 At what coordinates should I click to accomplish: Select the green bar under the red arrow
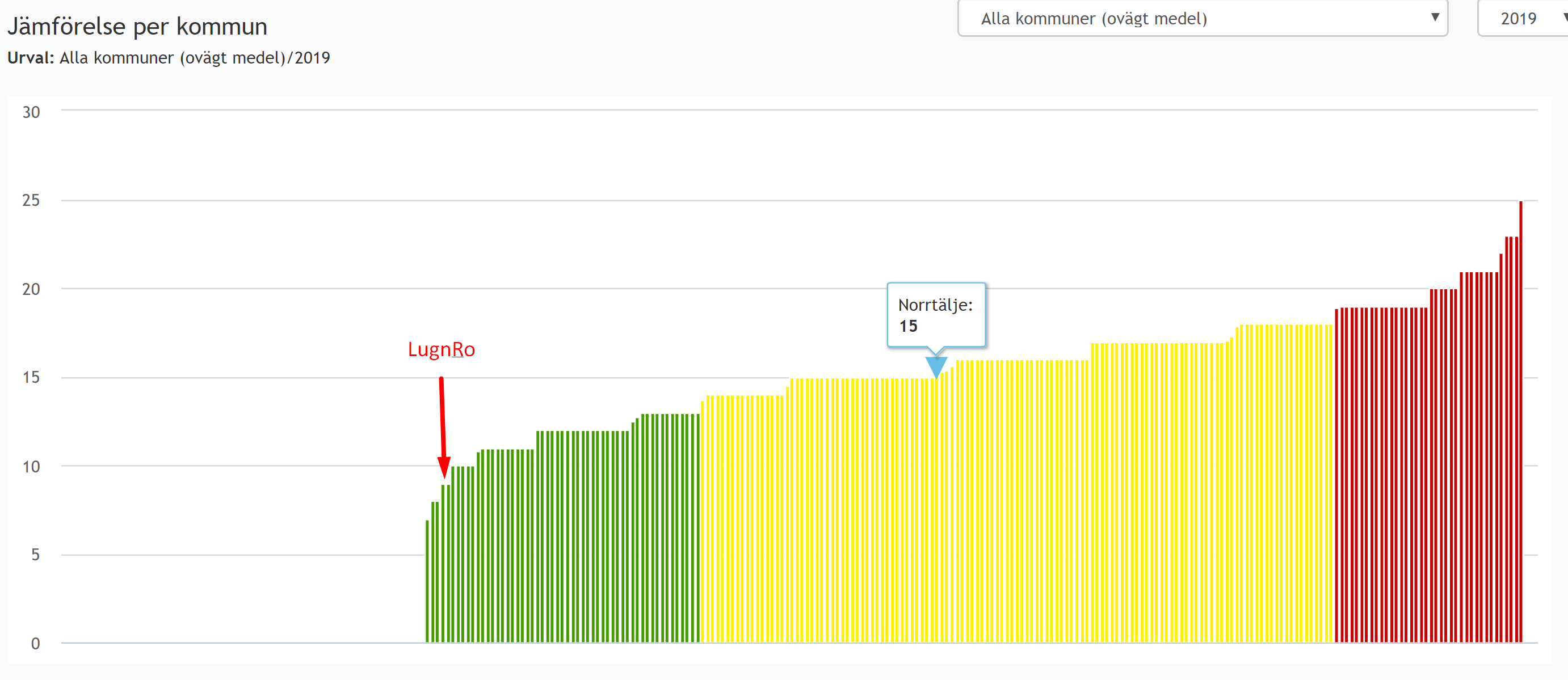click(444, 563)
